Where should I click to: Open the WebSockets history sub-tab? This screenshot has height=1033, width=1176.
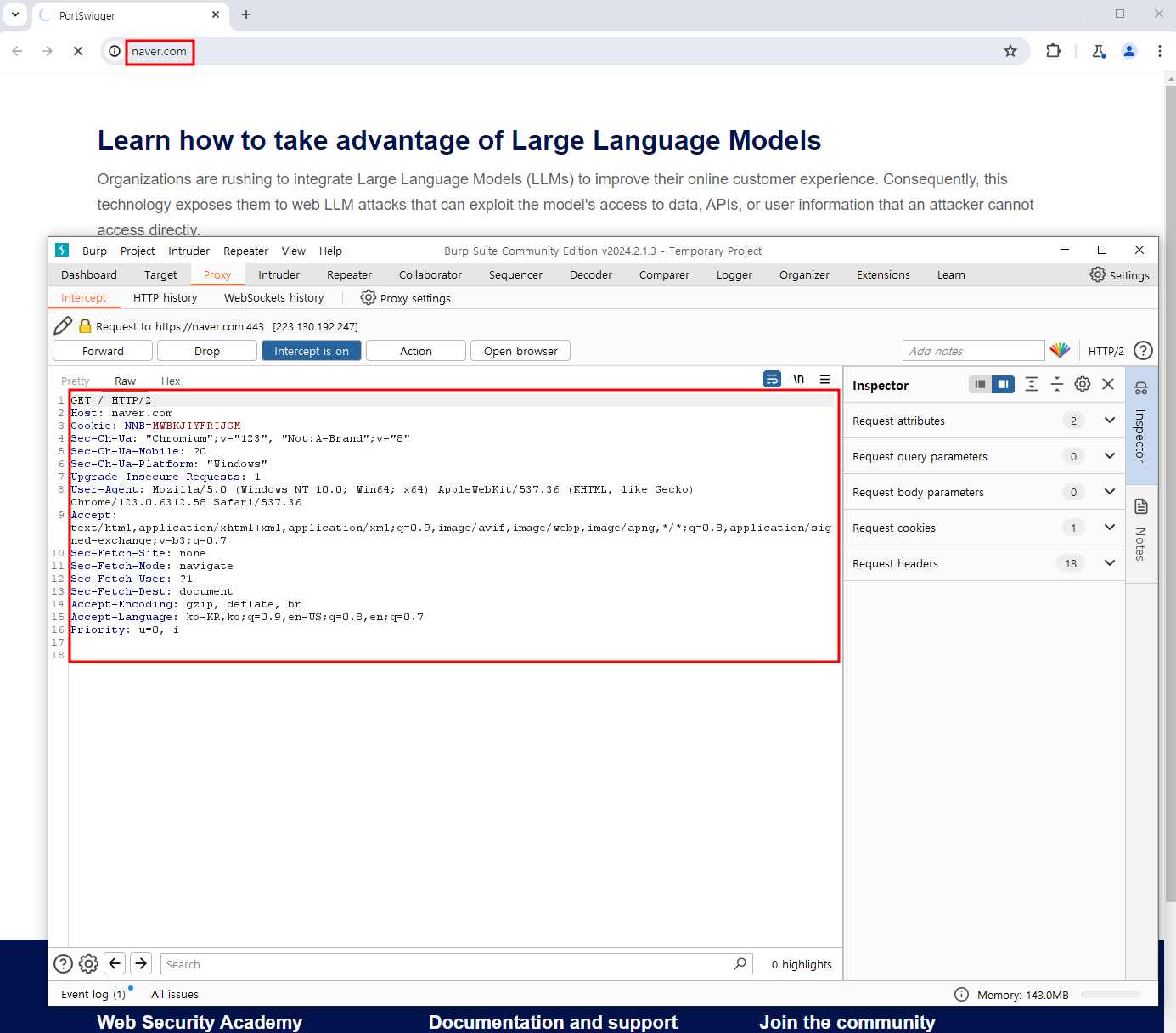click(273, 297)
